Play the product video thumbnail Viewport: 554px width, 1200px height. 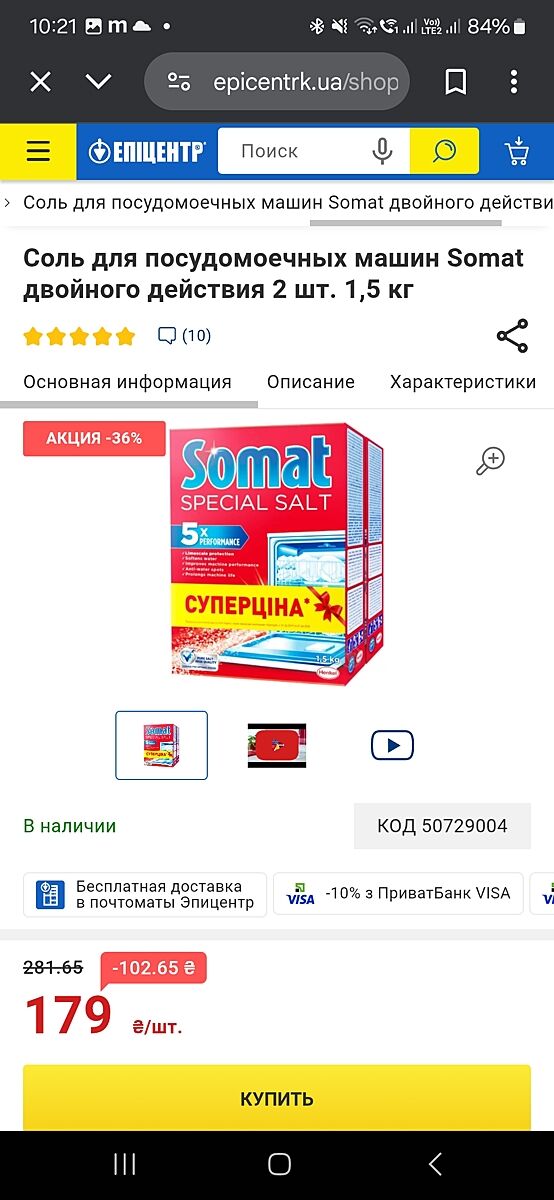click(x=392, y=745)
